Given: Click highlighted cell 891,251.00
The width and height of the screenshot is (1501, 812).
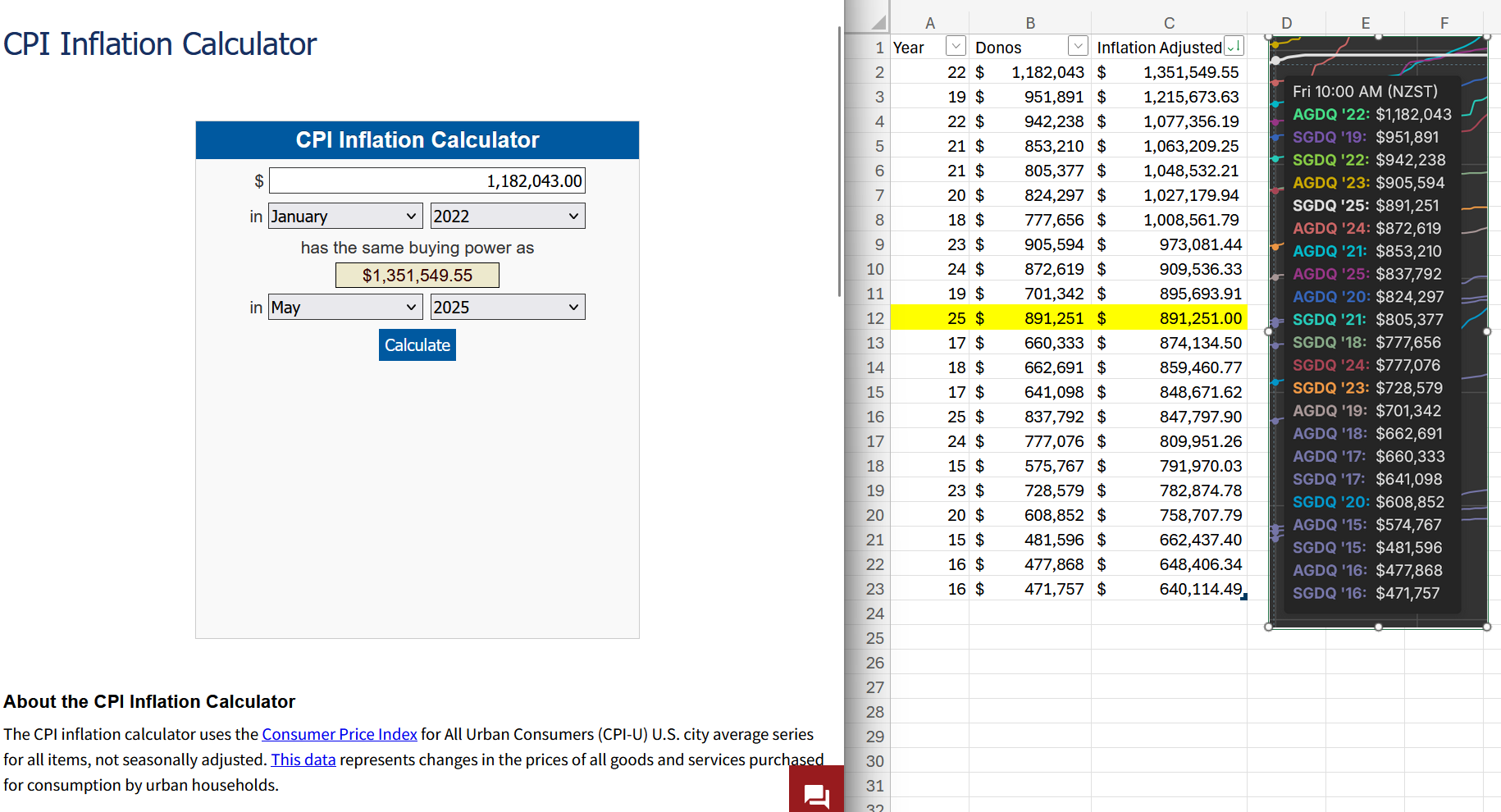Looking at the screenshot, I should [x=1169, y=318].
